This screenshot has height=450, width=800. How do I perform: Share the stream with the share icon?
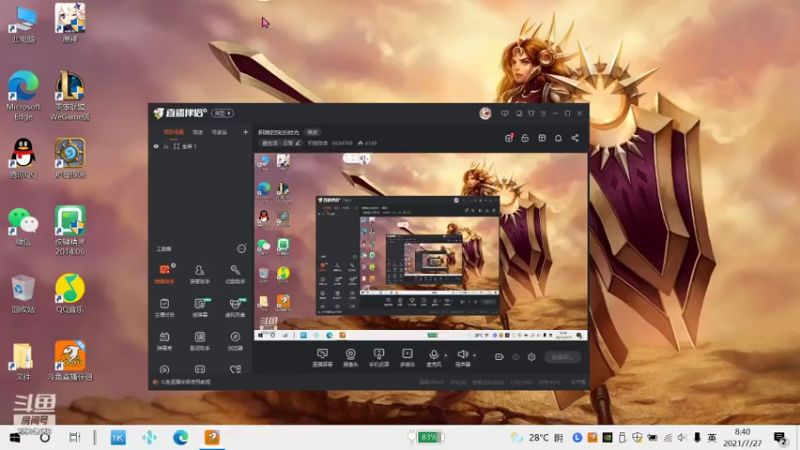tap(575, 138)
